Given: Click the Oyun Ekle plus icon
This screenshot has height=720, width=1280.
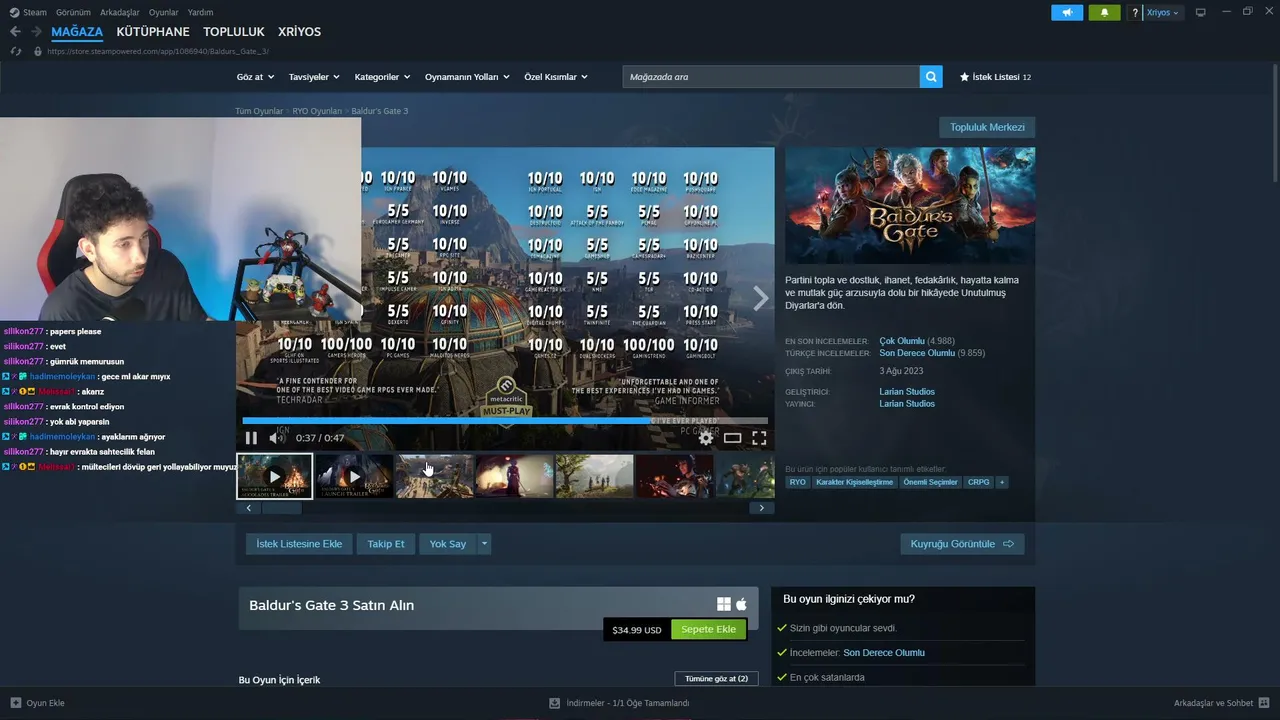Looking at the screenshot, I should 15,703.
